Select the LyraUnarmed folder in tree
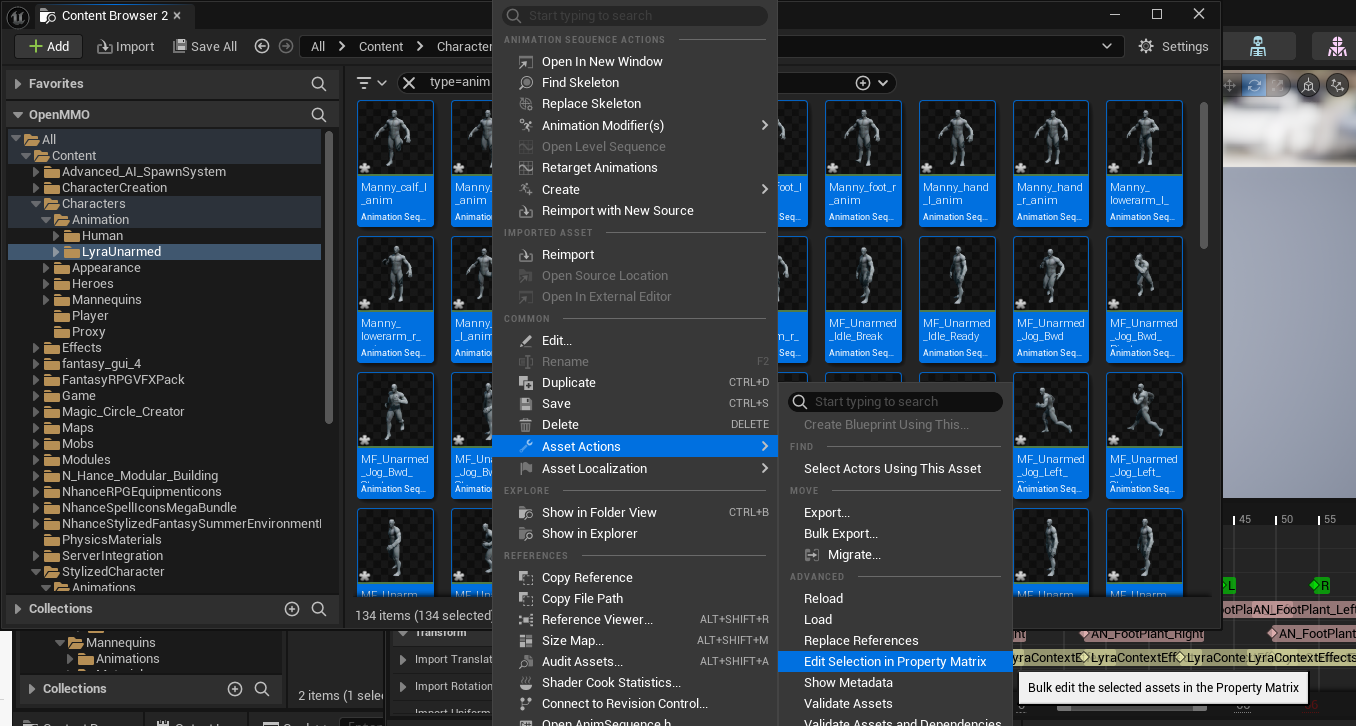 (121, 252)
